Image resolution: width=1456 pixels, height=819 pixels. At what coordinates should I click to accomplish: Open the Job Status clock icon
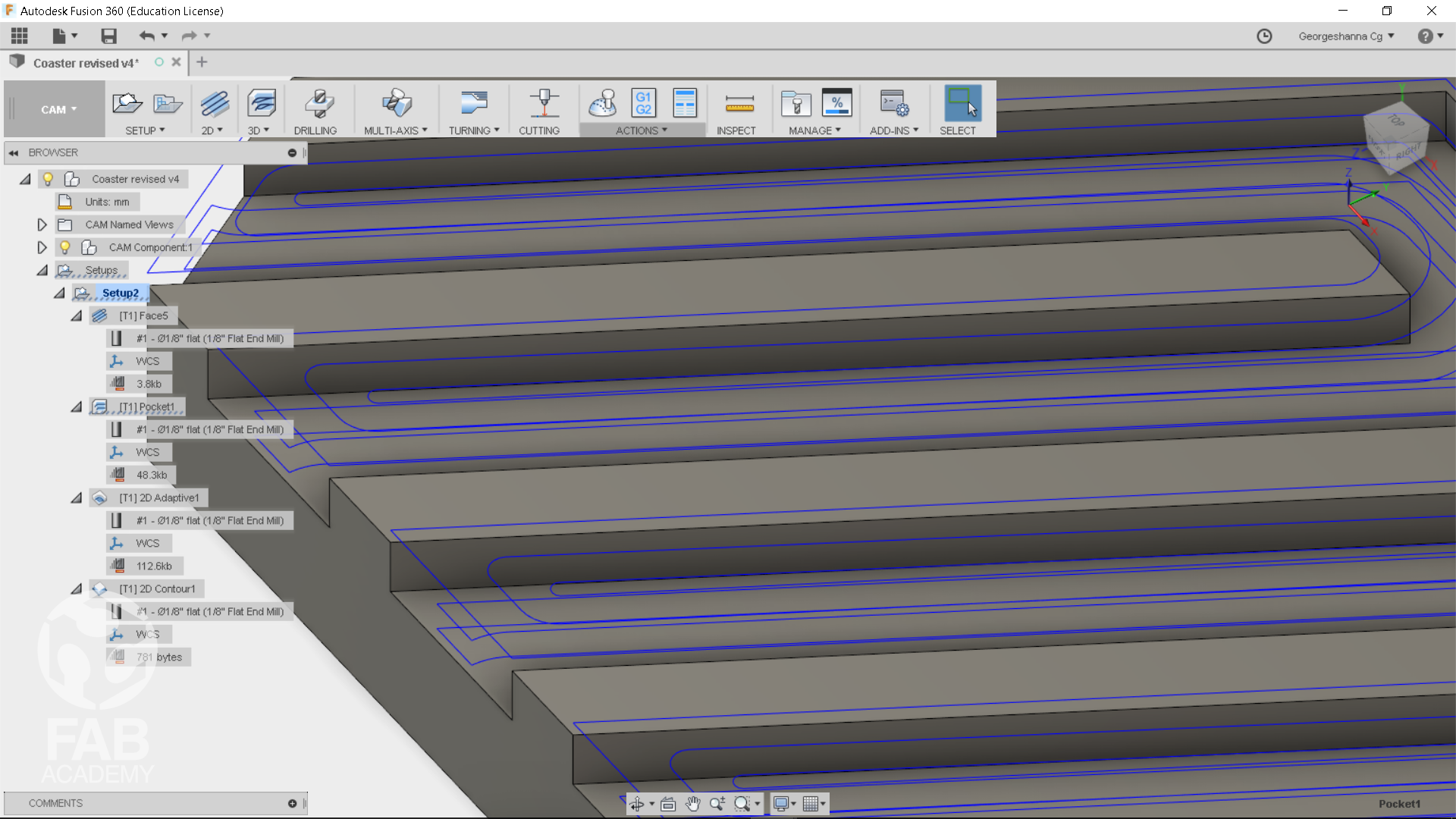(1264, 36)
